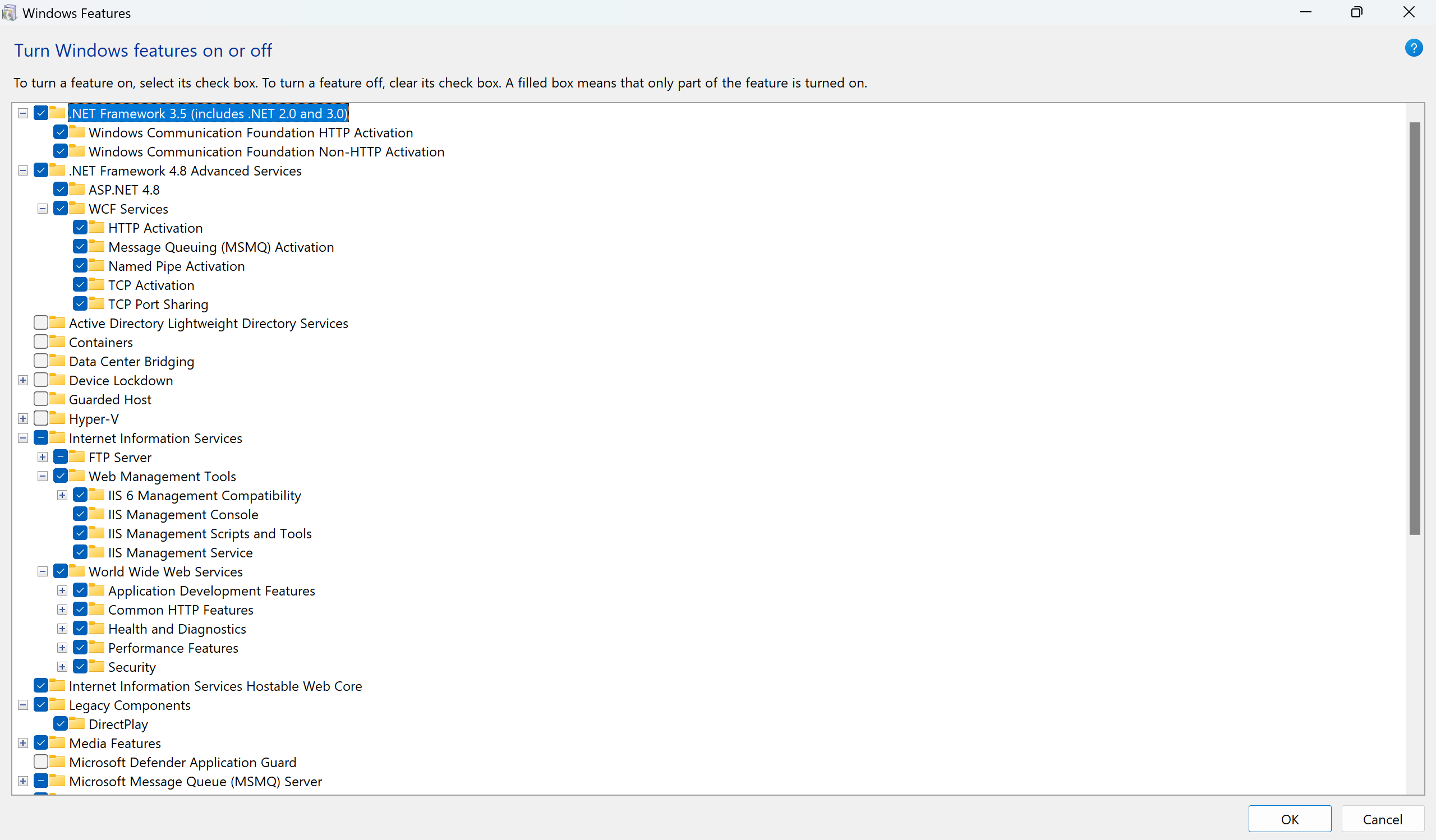This screenshot has width=1436, height=840.
Task: Expand the IIS 6 Management Compatibility node
Action: point(62,495)
